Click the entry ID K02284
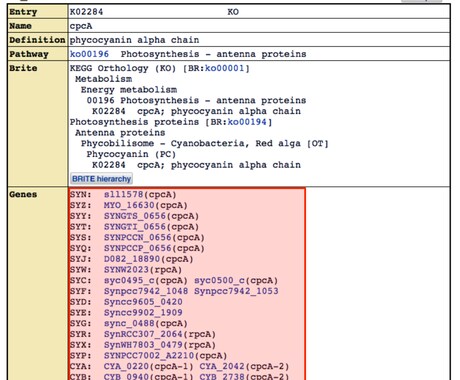The image size is (460, 380). 86,12
